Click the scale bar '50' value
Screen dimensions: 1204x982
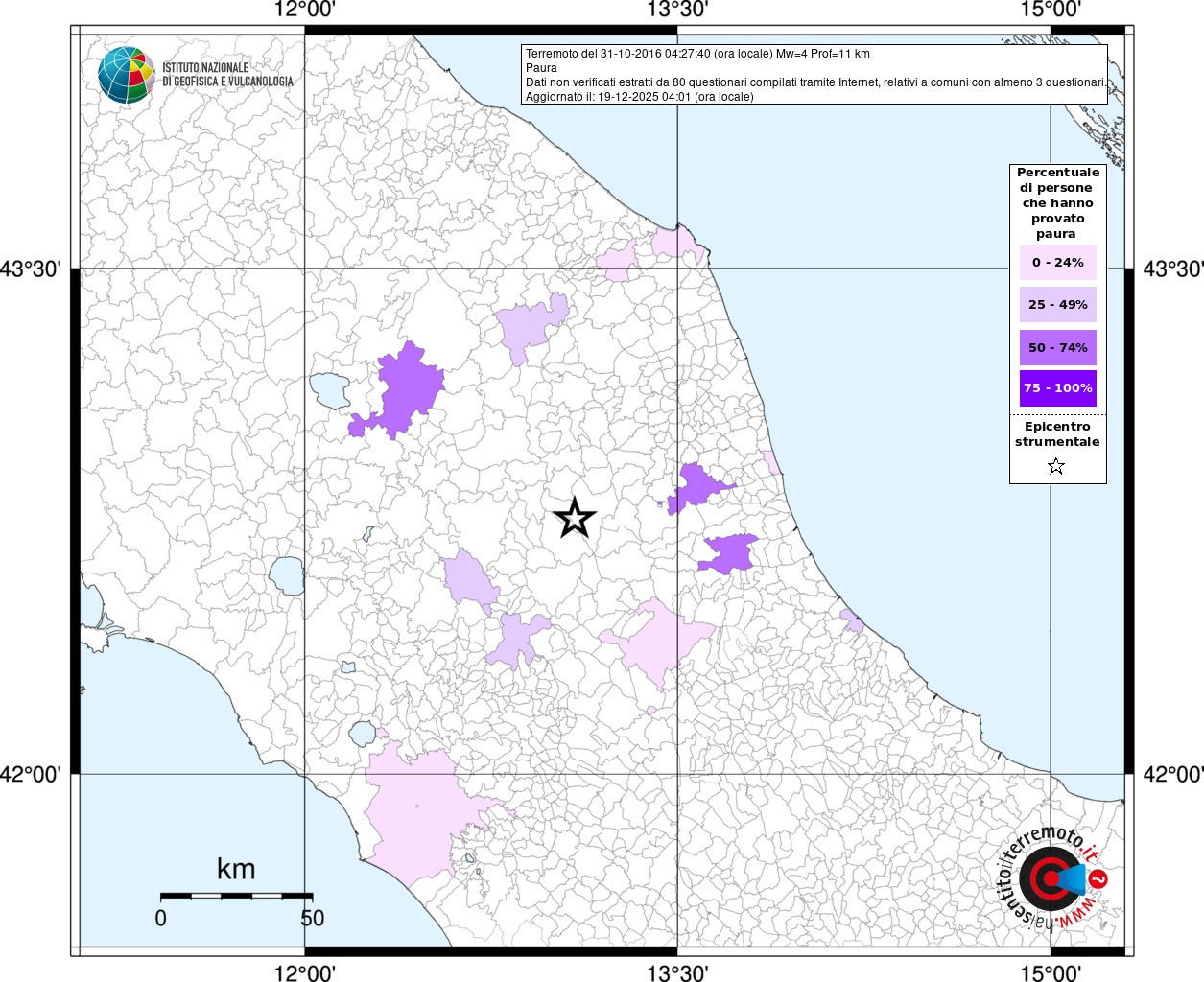tap(312, 918)
